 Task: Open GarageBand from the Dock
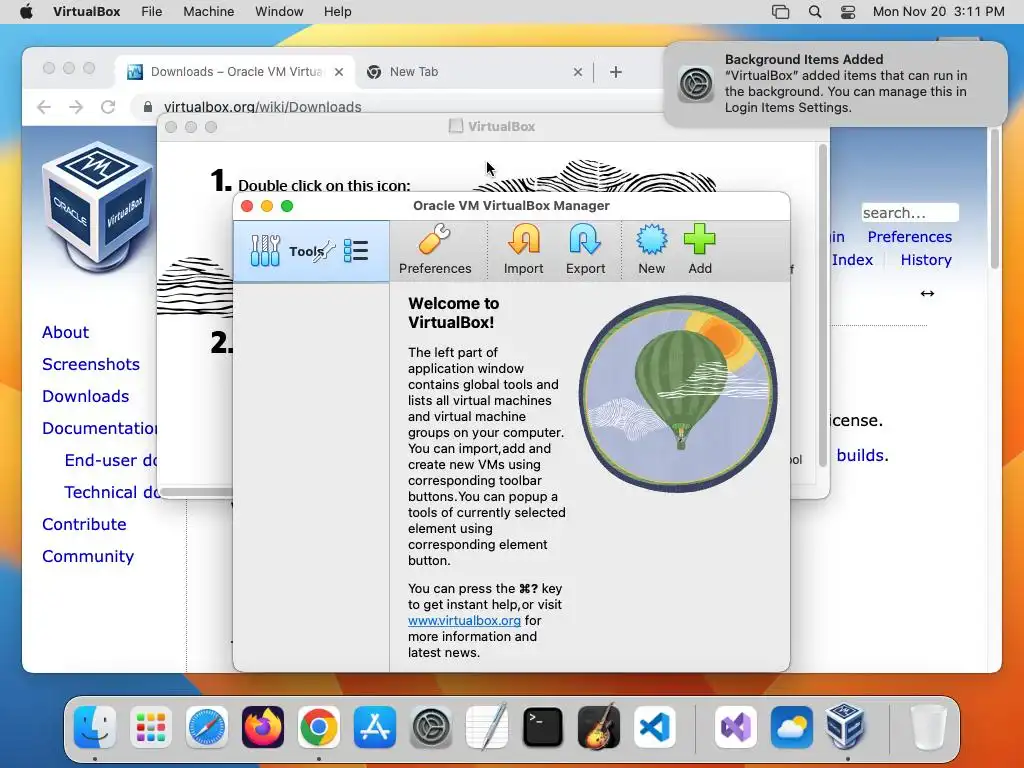pyautogui.click(x=599, y=727)
